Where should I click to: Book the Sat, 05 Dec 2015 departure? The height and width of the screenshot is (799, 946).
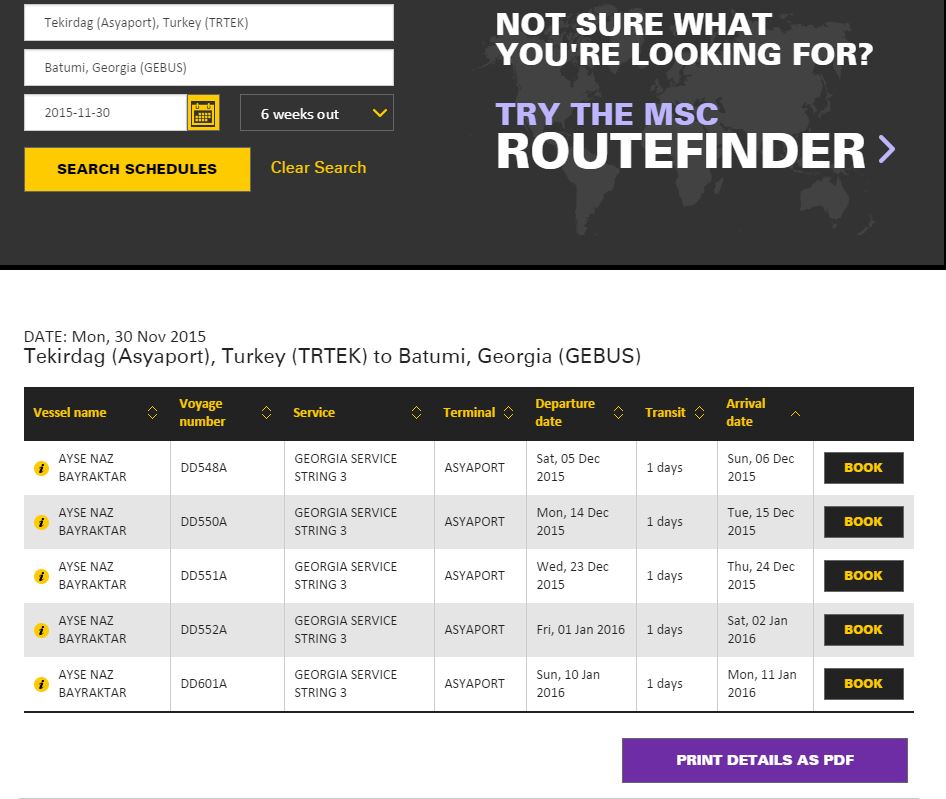(x=863, y=468)
